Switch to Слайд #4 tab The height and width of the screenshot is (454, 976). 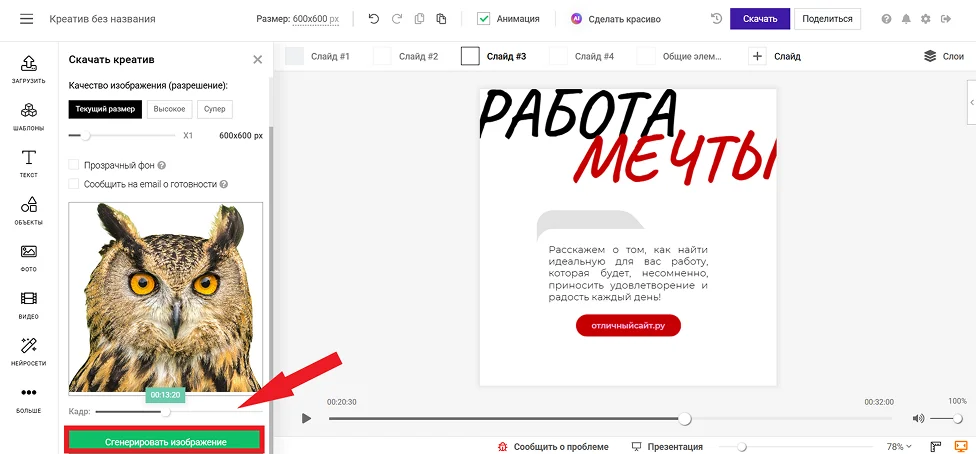581,56
